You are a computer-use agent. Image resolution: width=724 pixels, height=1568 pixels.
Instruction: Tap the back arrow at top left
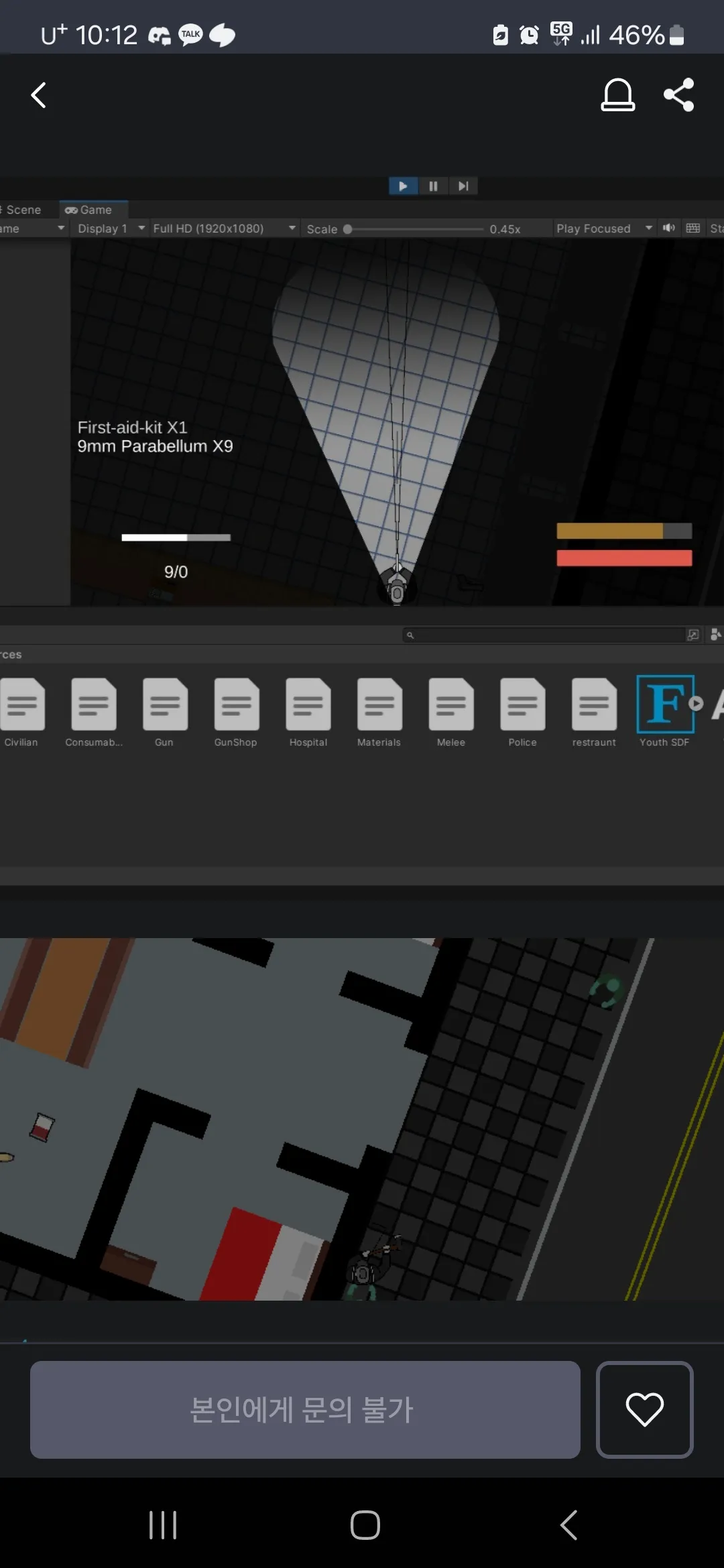point(39,95)
